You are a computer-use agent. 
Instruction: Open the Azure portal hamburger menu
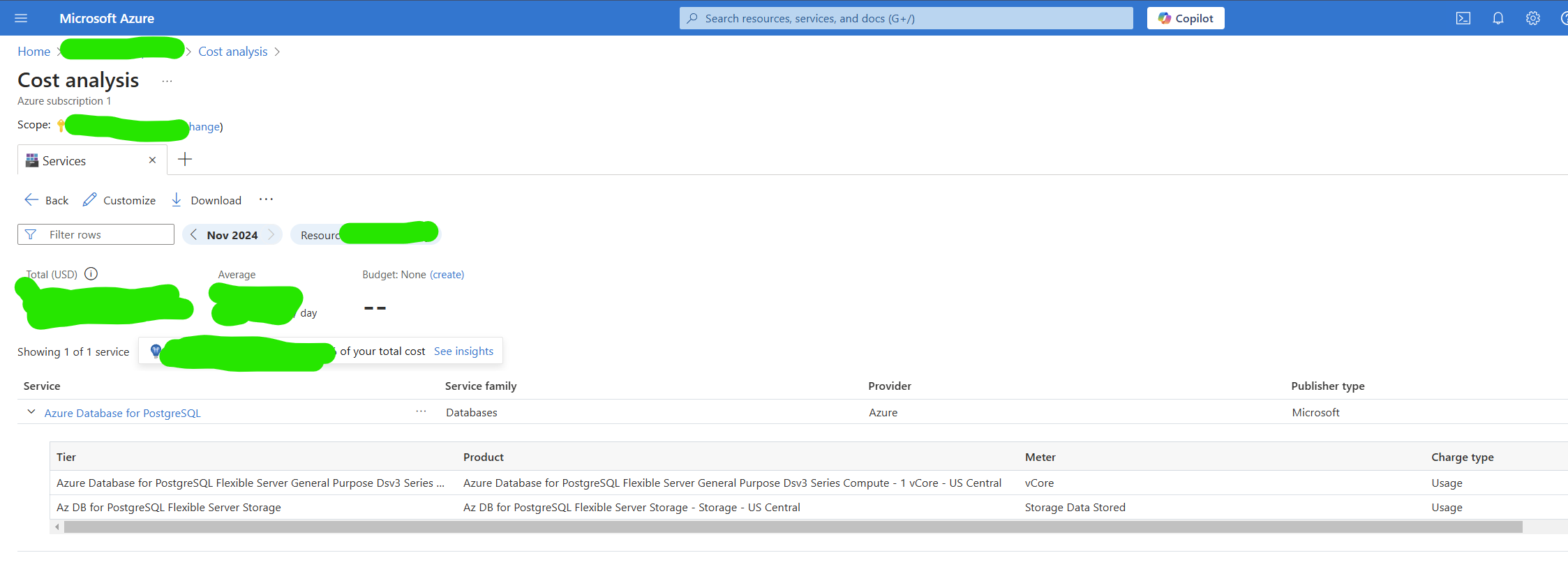[21, 18]
